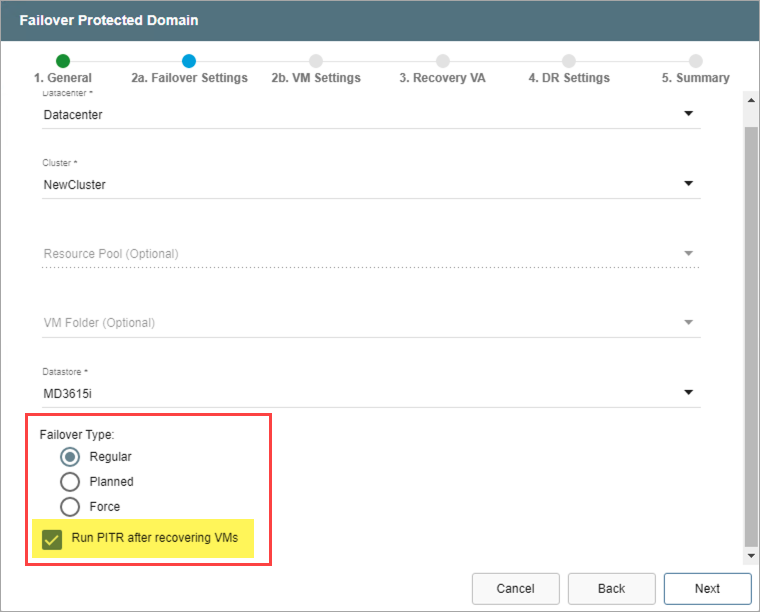Cancel the failover wizard

[515, 588]
